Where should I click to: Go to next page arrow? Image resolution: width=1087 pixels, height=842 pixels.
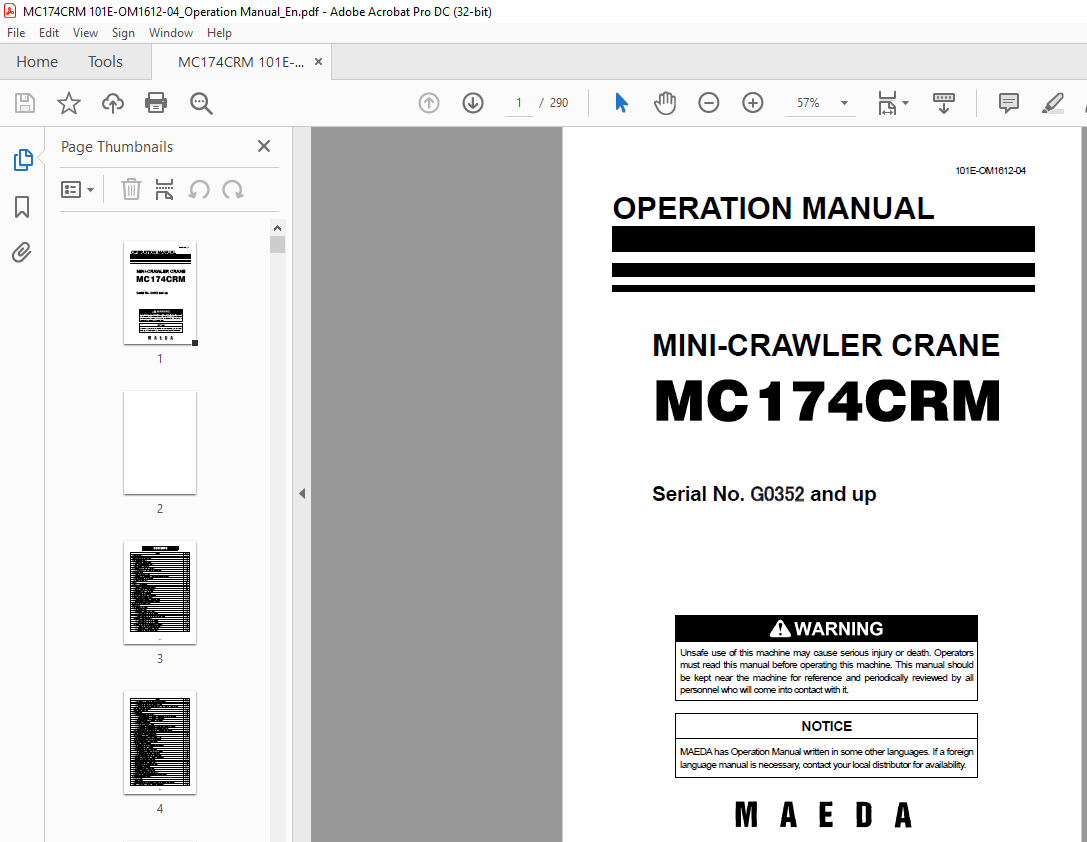tap(473, 103)
